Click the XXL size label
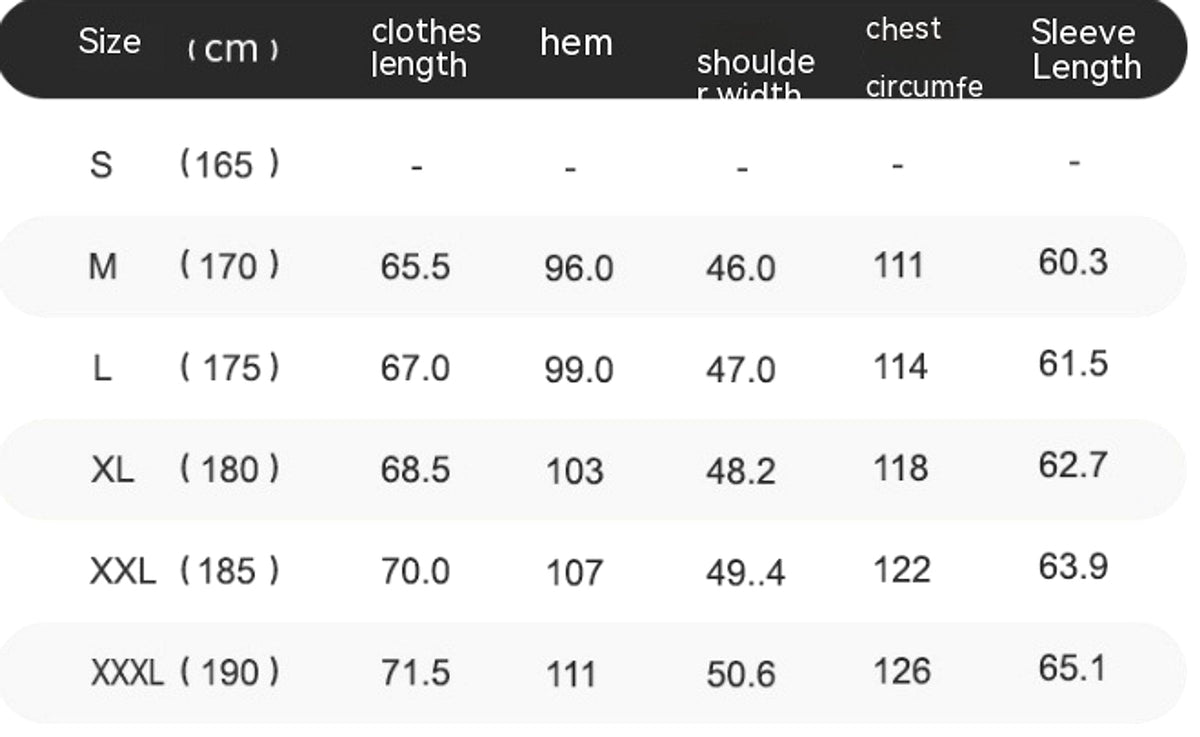The width and height of the screenshot is (1200, 737). [123, 572]
